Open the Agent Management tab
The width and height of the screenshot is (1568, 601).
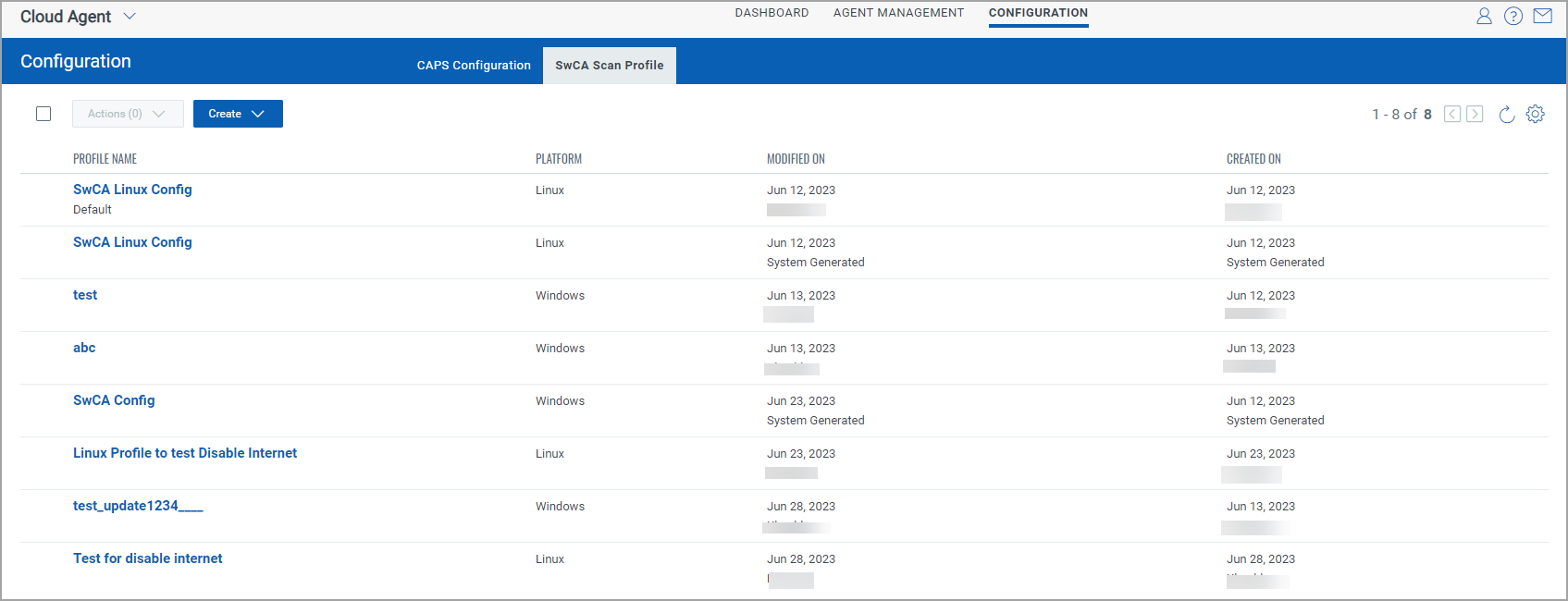[x=898, y=13]
